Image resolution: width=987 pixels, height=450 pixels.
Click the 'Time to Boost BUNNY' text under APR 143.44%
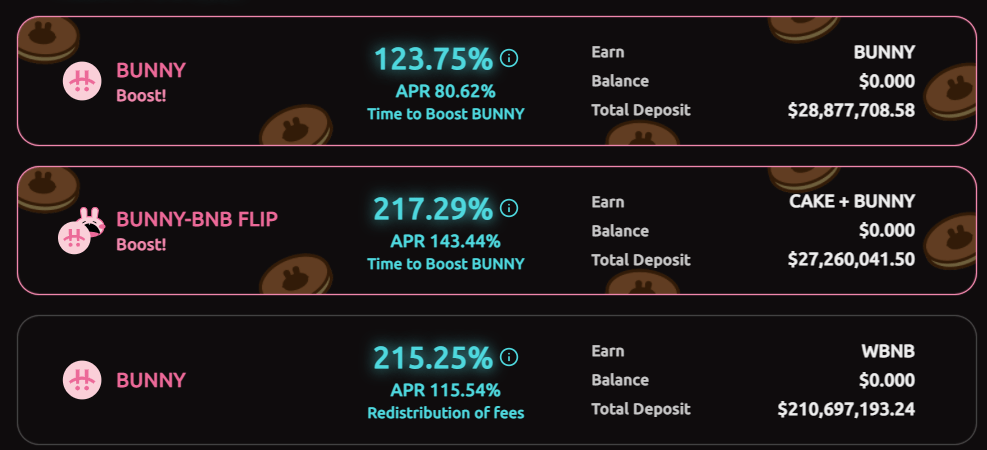445,264
